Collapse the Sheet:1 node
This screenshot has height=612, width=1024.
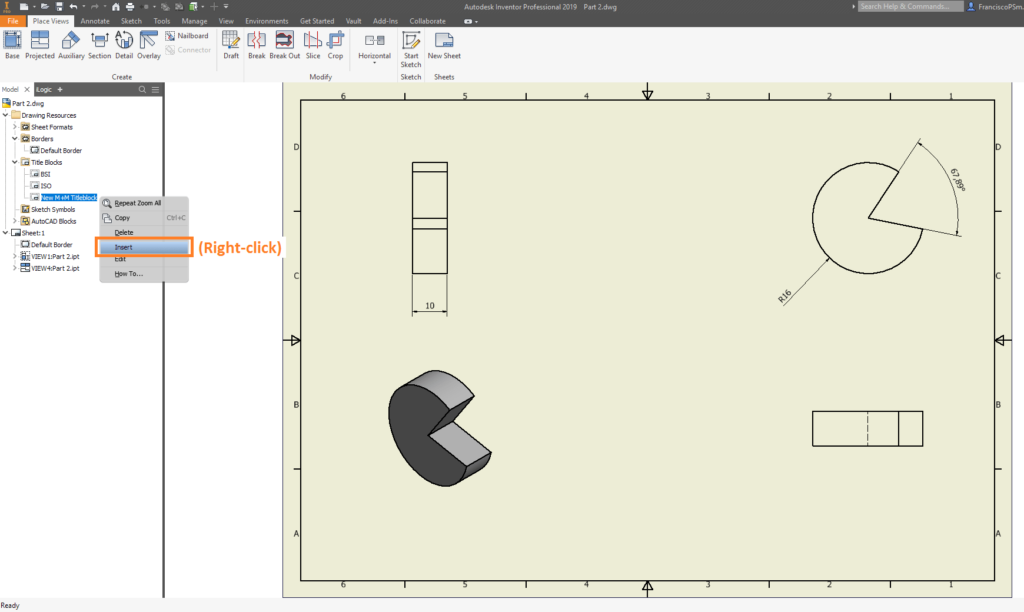[x=6, y=233]
